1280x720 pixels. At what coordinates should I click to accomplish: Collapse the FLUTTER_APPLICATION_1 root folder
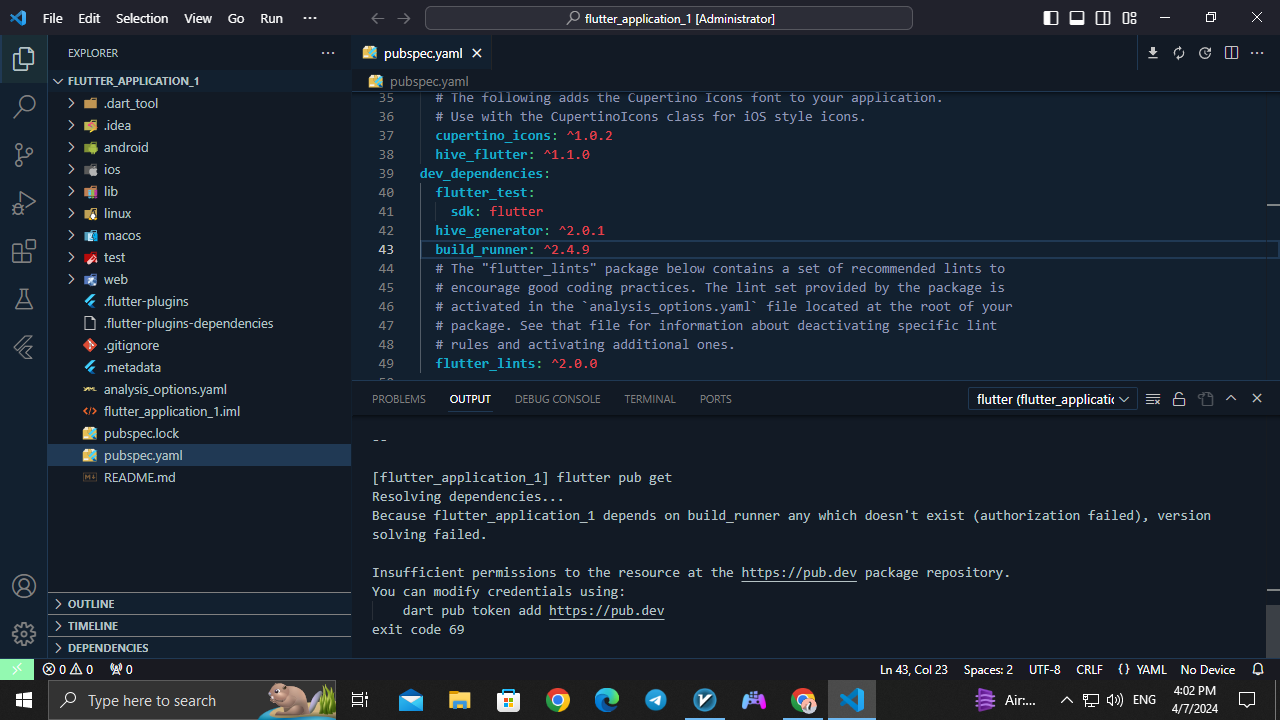pos(199,81)
